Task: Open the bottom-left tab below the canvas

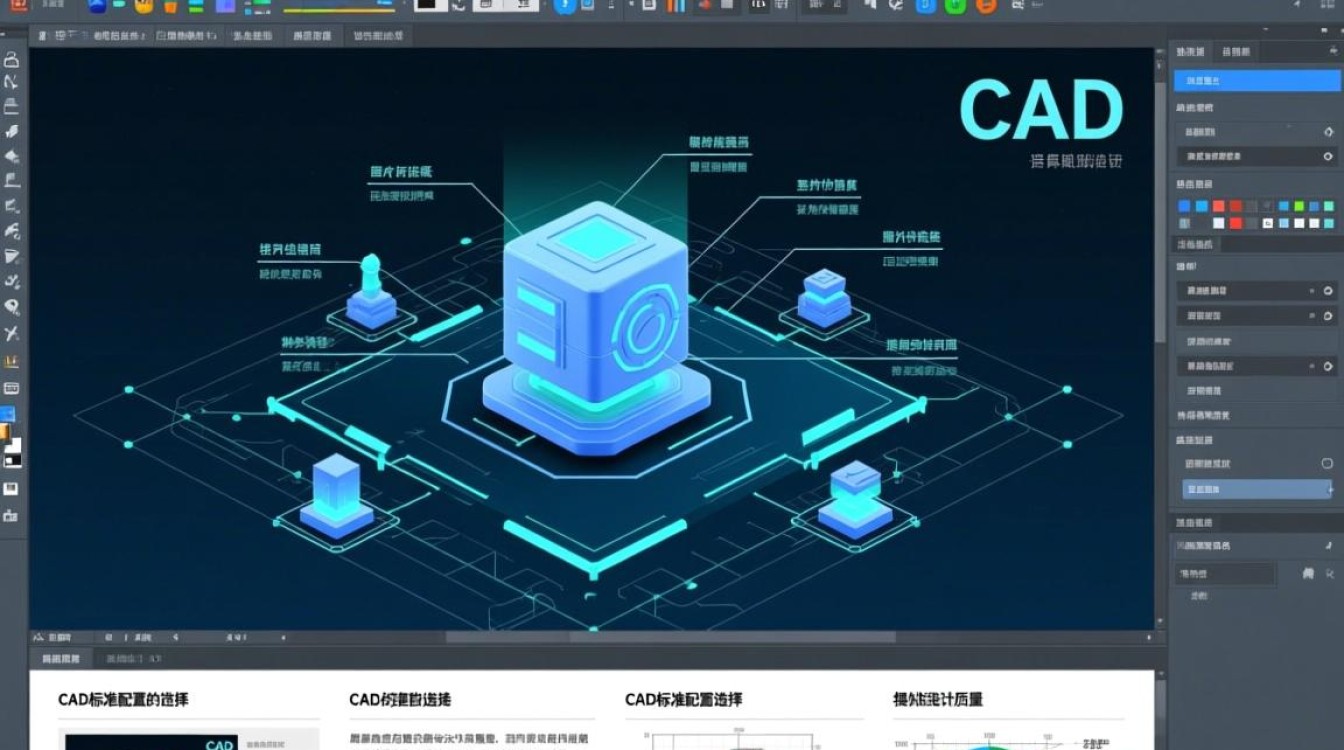Action: click(58, 659)
